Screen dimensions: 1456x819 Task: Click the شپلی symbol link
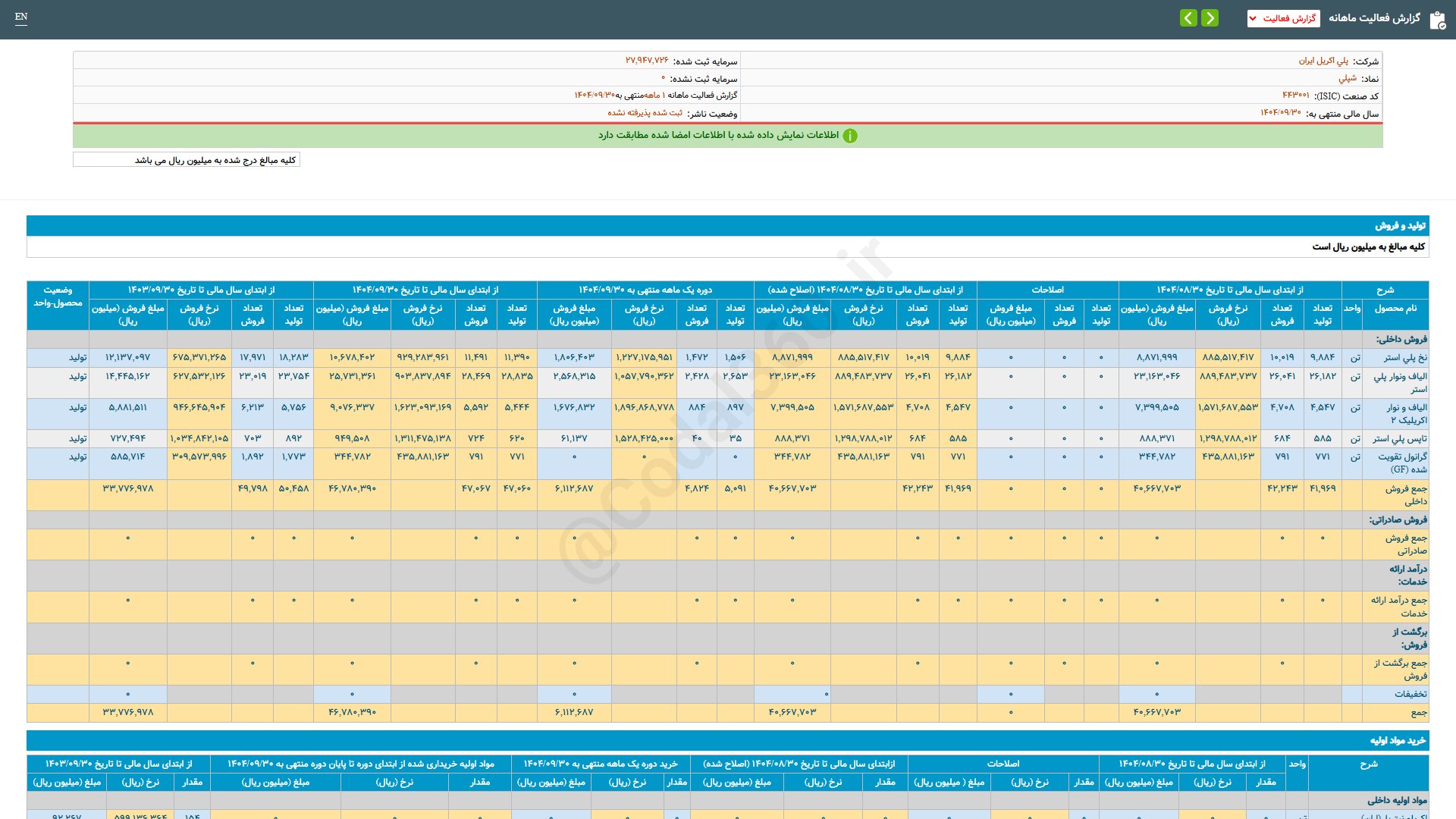[1347, 78]
